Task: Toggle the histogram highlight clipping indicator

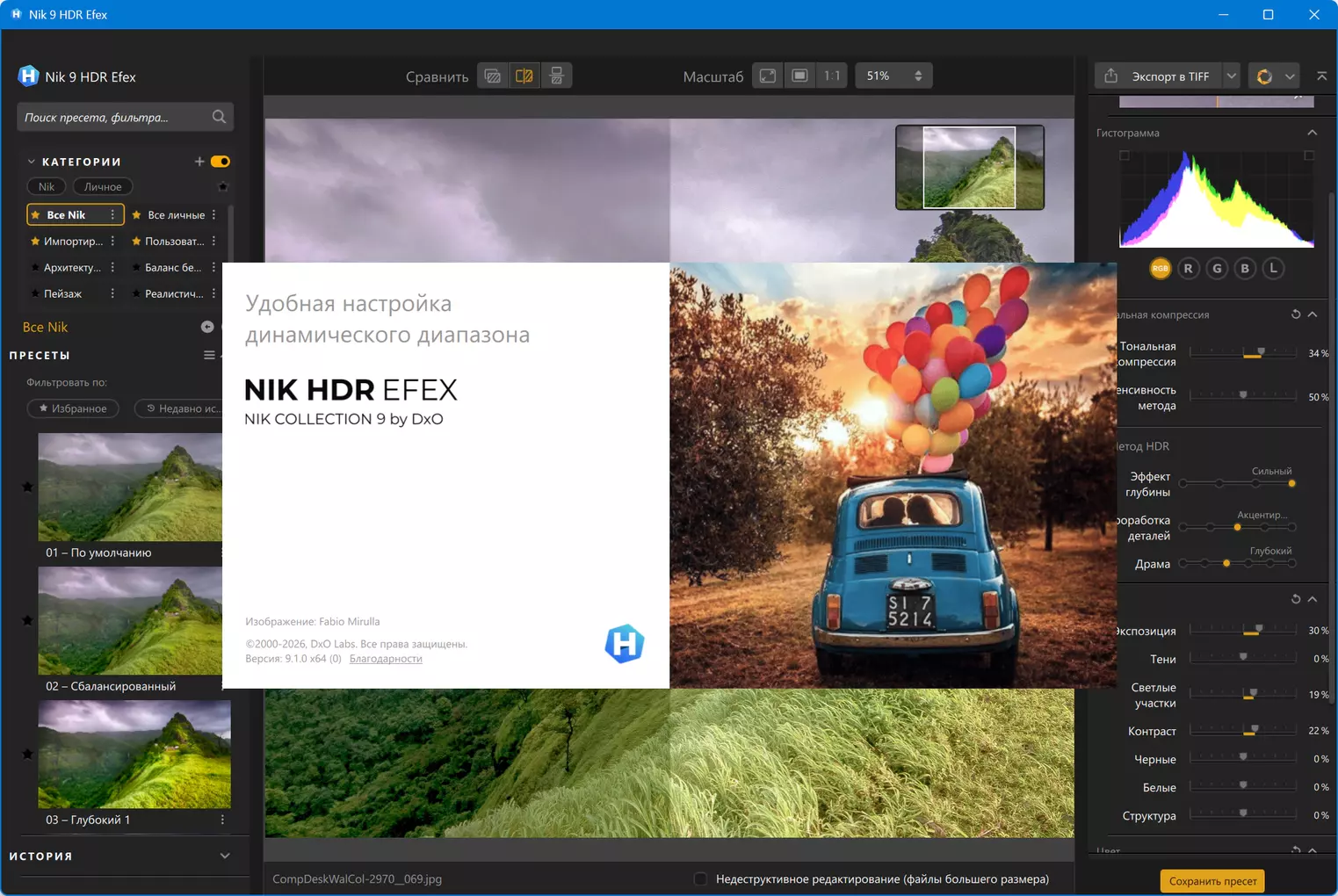Action: click(x=1309, y=155)
